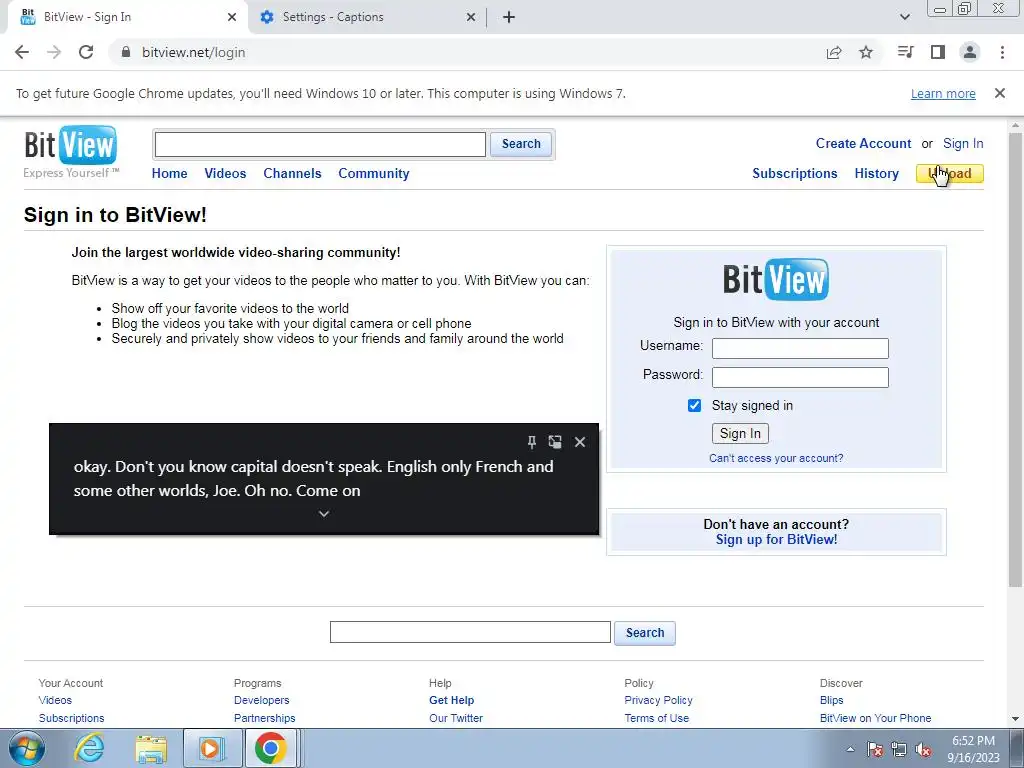Viewport: 1024px width, 768px height.
Task: Click the top search input field
Action: click(320, 144)
